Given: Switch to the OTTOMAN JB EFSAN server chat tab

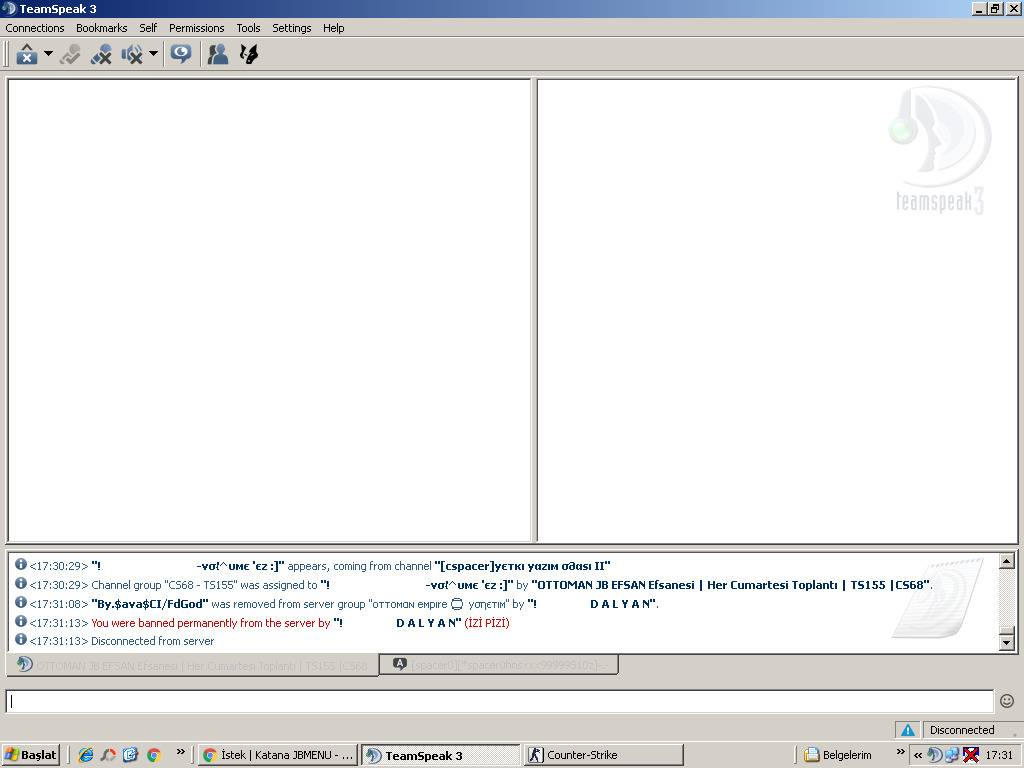Looking at the screenshot, I should pos(193,665).
